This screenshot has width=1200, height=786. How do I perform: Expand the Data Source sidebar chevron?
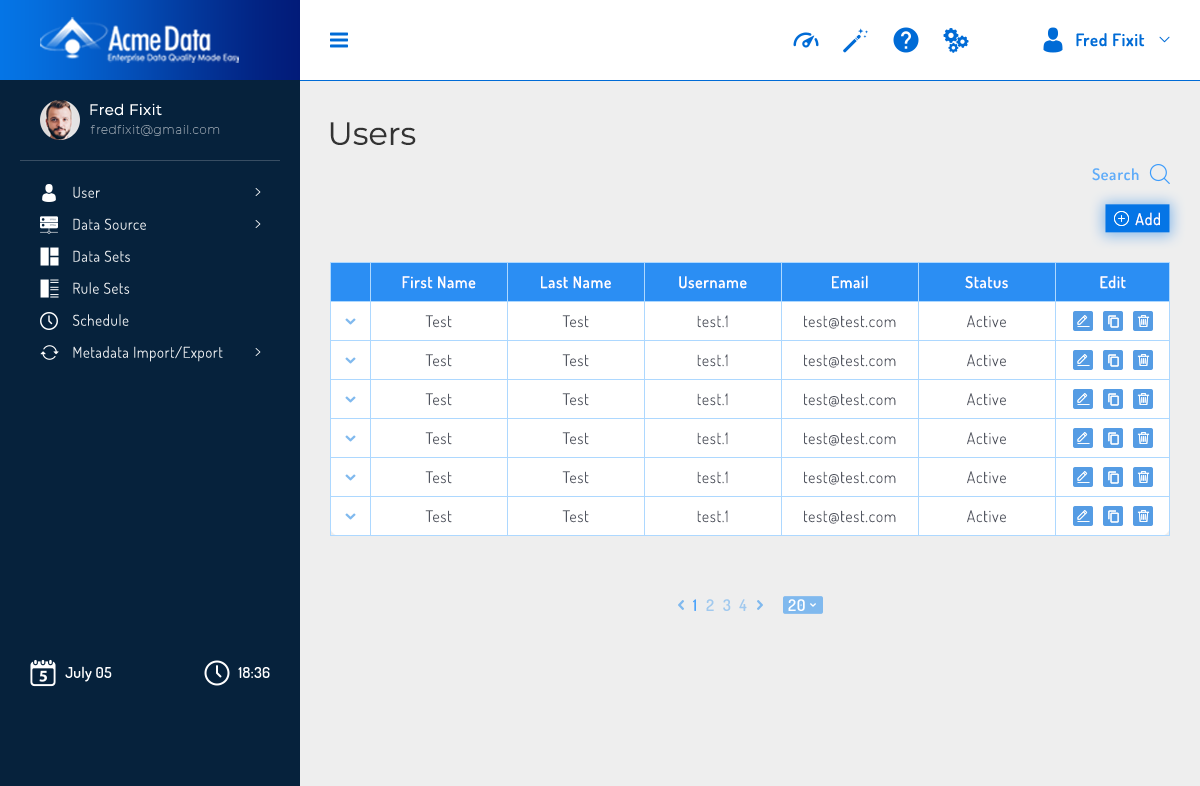[x=258, y=224]
